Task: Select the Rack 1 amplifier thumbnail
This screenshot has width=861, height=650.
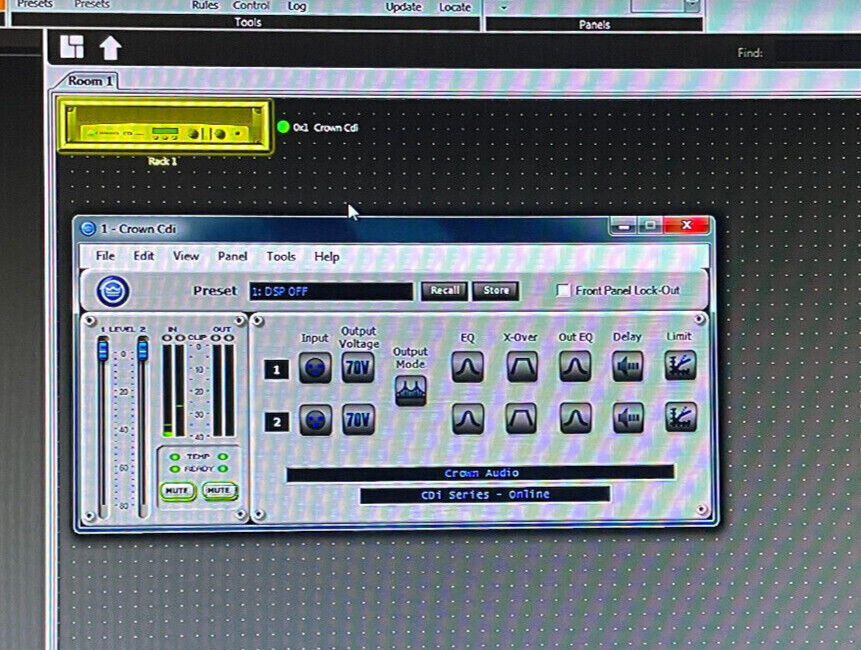Action: pyautogui.click(x=165, y=127)
